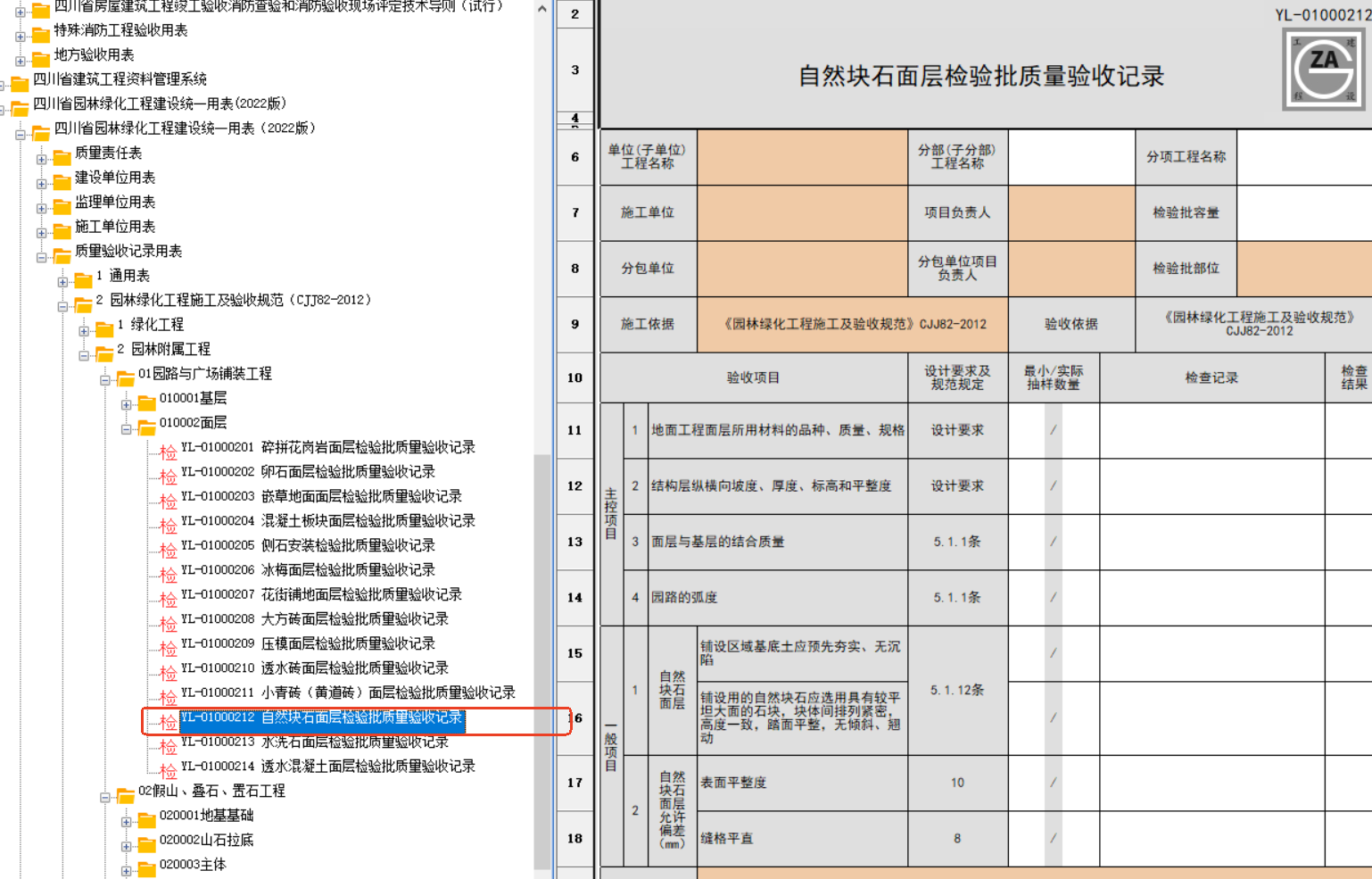Click the folder icon next to 监理单位用表
1372x879 pixels.
[62, 207]
